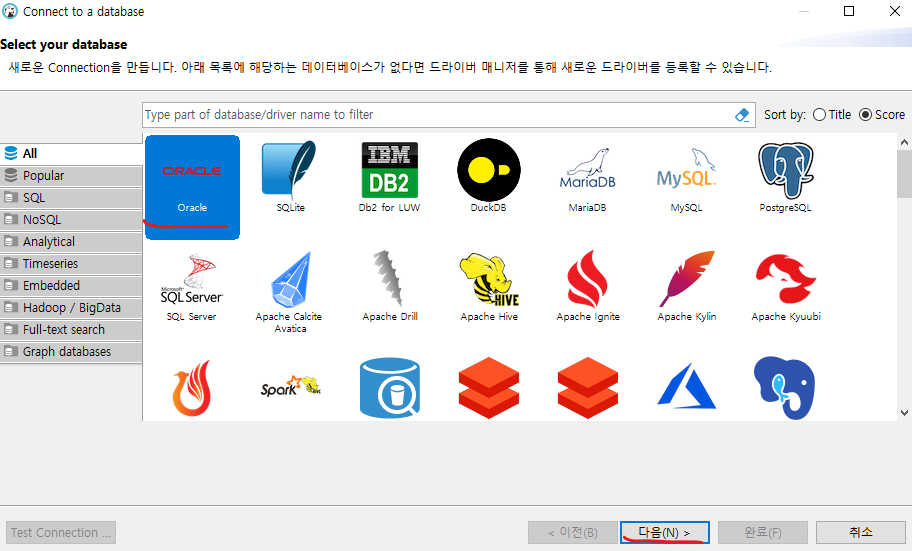Image resolution: width=912 pixels, height=551 pixels.
Task: Pick the blue Azure triangle icon
Action: pos(686,386)
